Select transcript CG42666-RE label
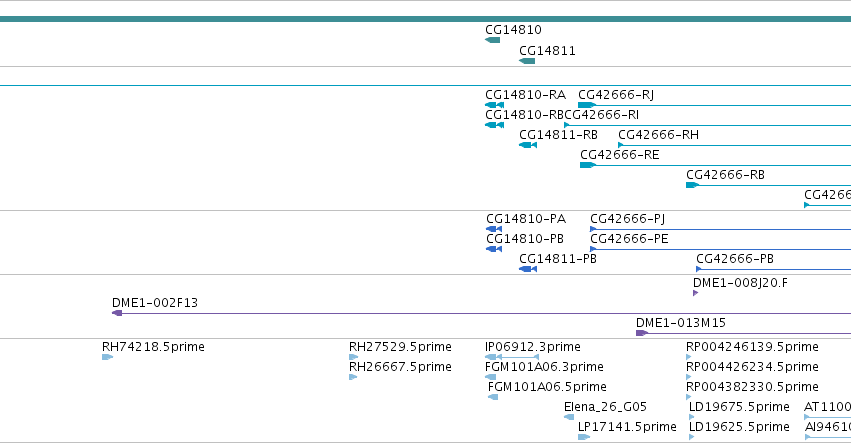Viewport: 851px width, 443px height. pyautogui.click(x=620, y=155)
